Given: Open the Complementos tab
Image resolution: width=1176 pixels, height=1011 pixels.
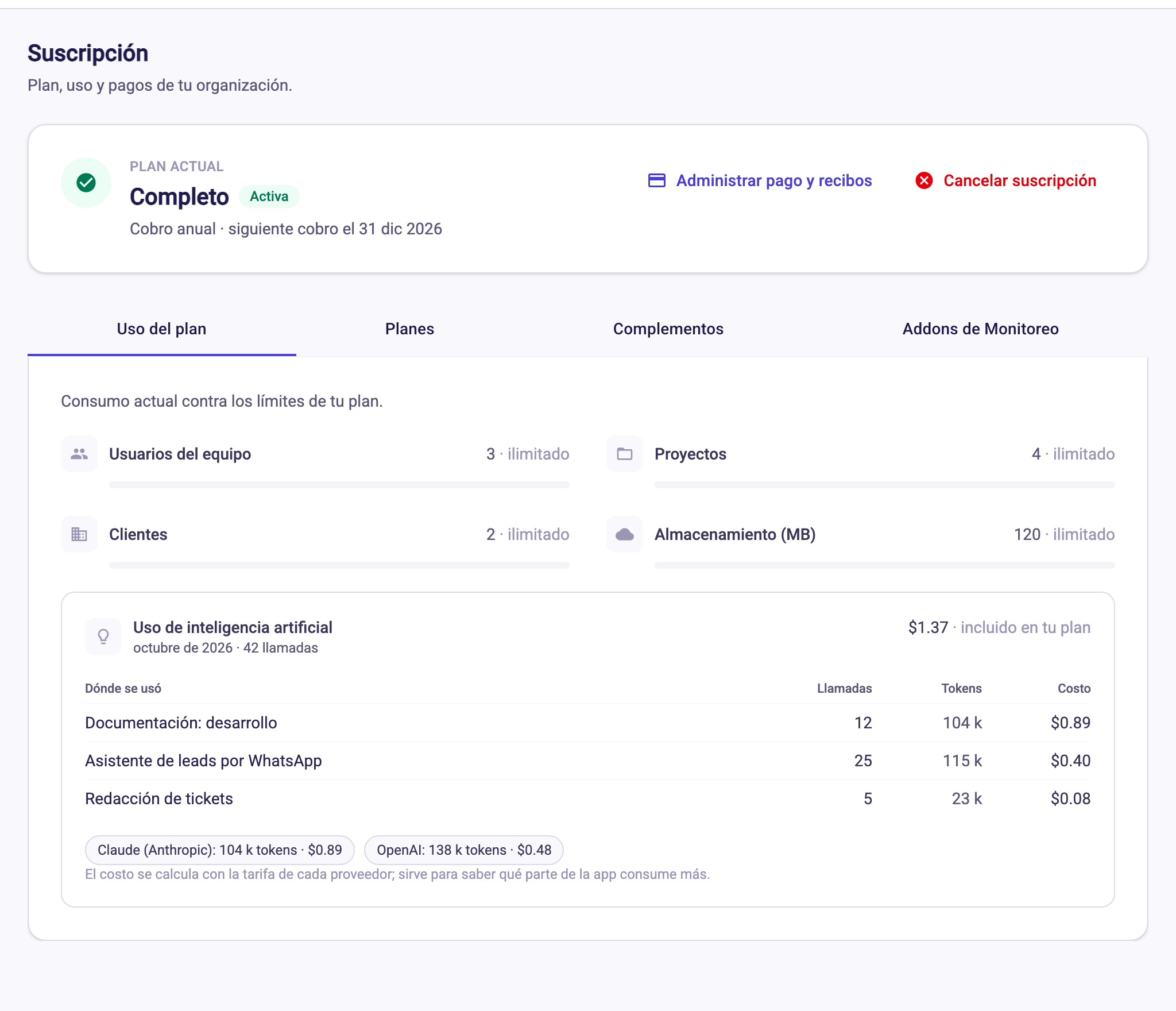Looking at the screenshot, I should click(x=668, y=329).
